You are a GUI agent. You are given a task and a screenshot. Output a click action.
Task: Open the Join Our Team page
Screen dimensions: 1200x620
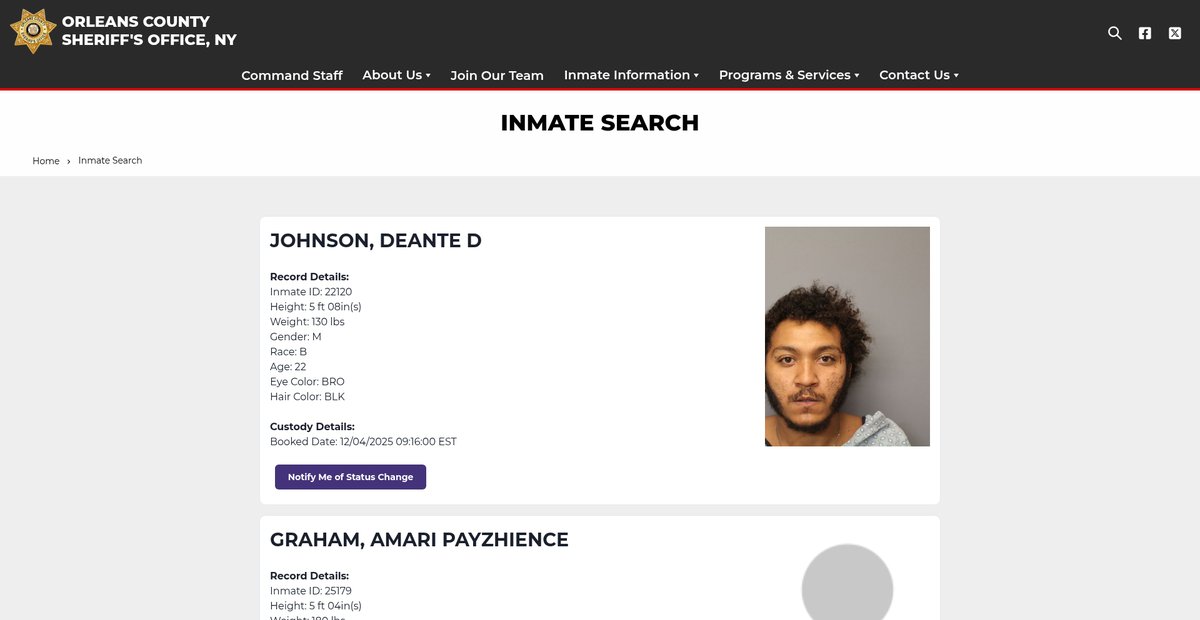pyautogui.click(x=497, y=75)
